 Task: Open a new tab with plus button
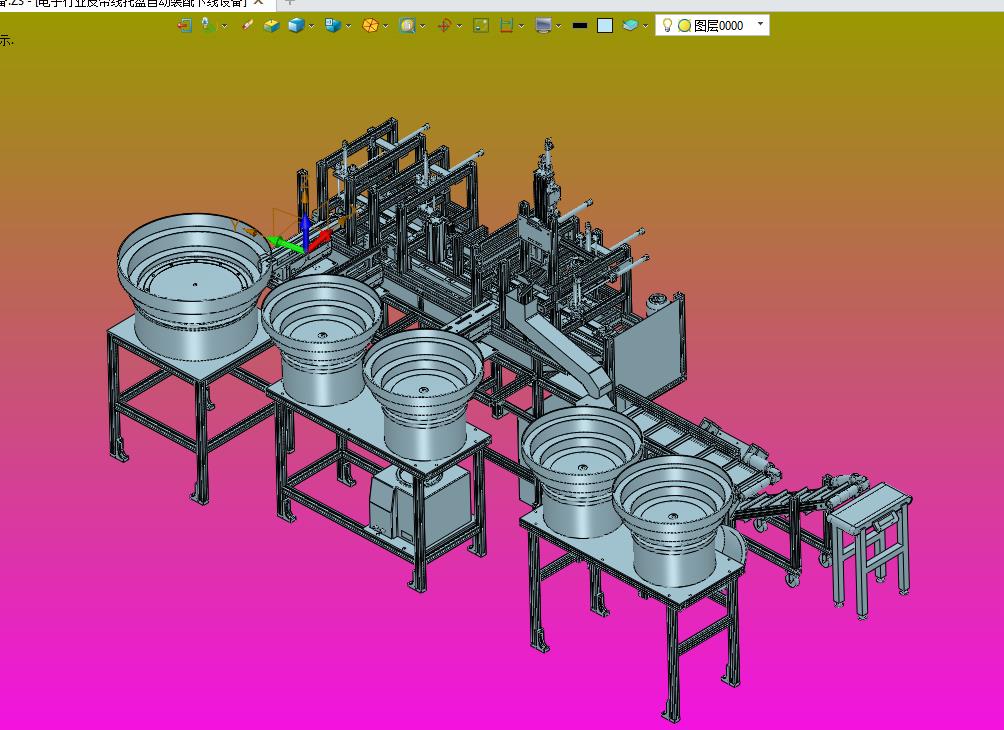[289, 2]
